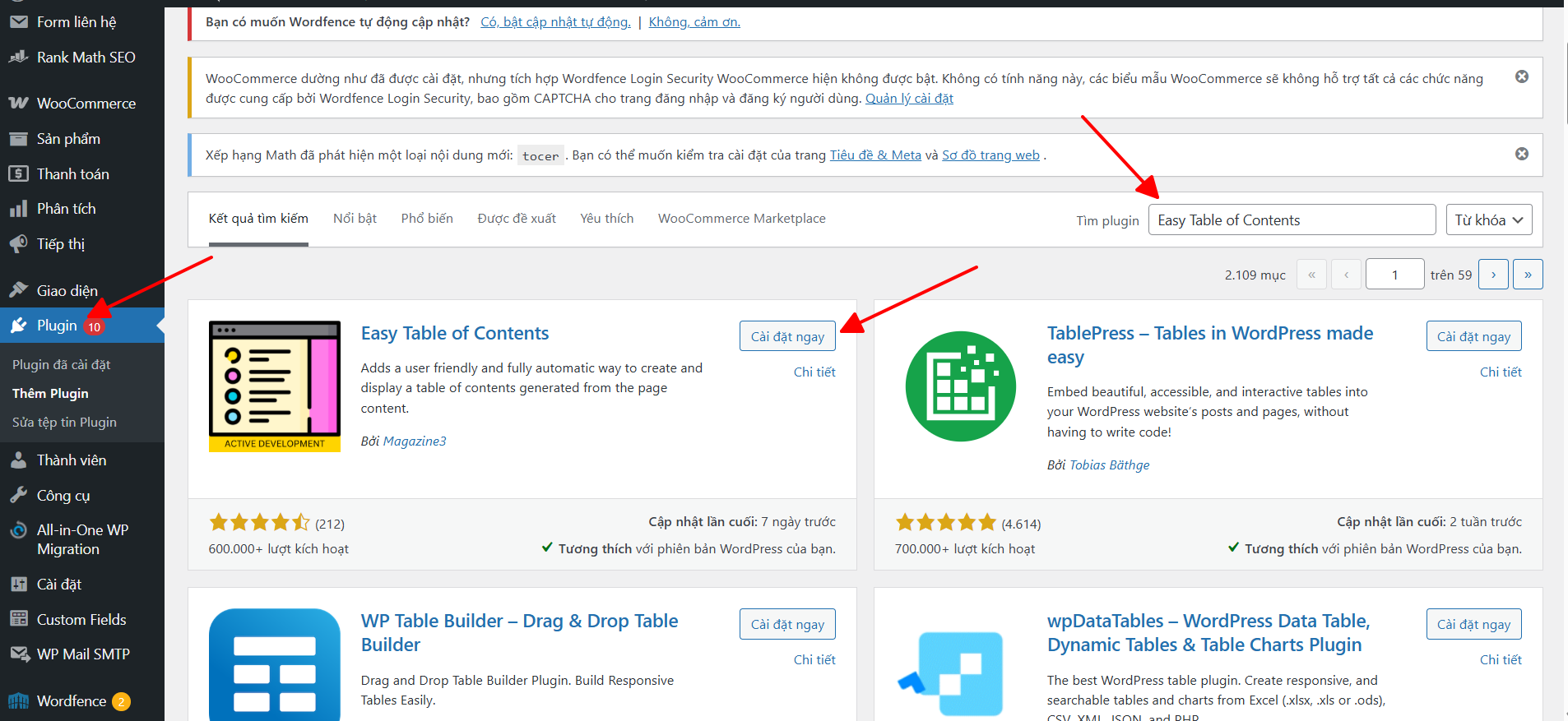Viewport: 1568px width, 721px height.
Task: Click the Thành viên user icon
Action: point(18,460)
